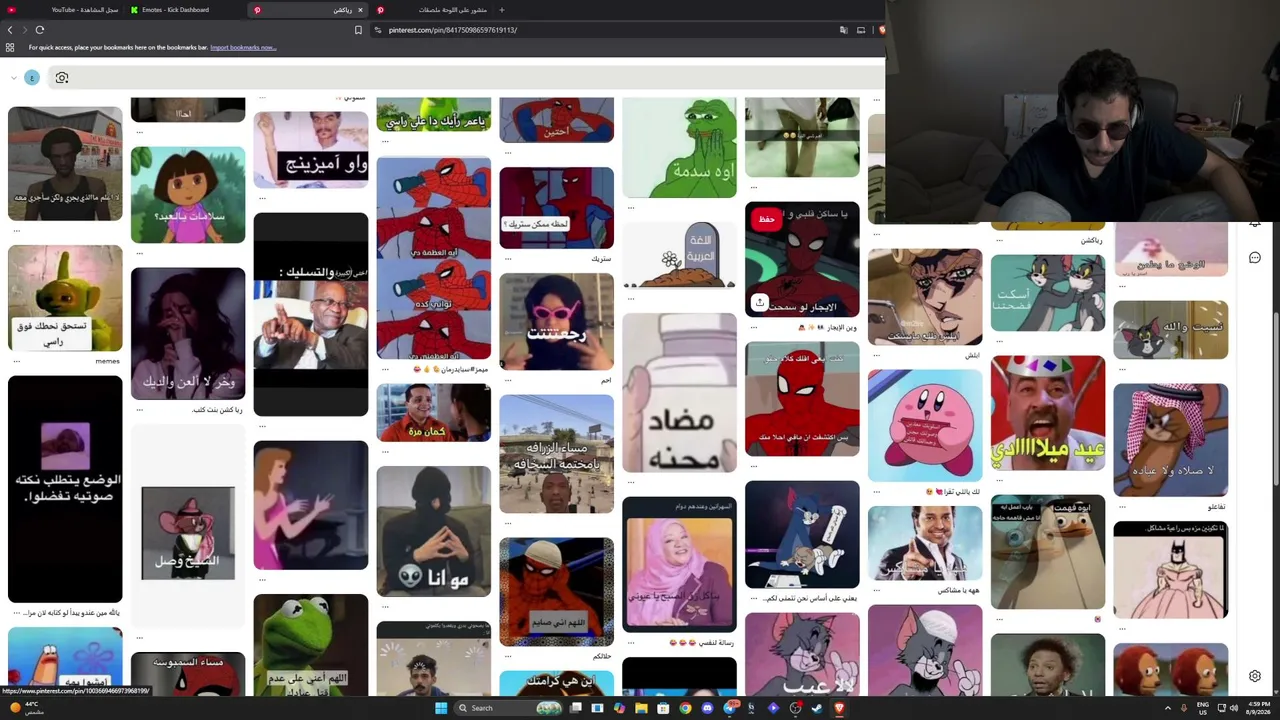Open the 'عيد ميلاد' party hat man pin
This screenshot has height=720, width=1280.
coord(1048,413)
